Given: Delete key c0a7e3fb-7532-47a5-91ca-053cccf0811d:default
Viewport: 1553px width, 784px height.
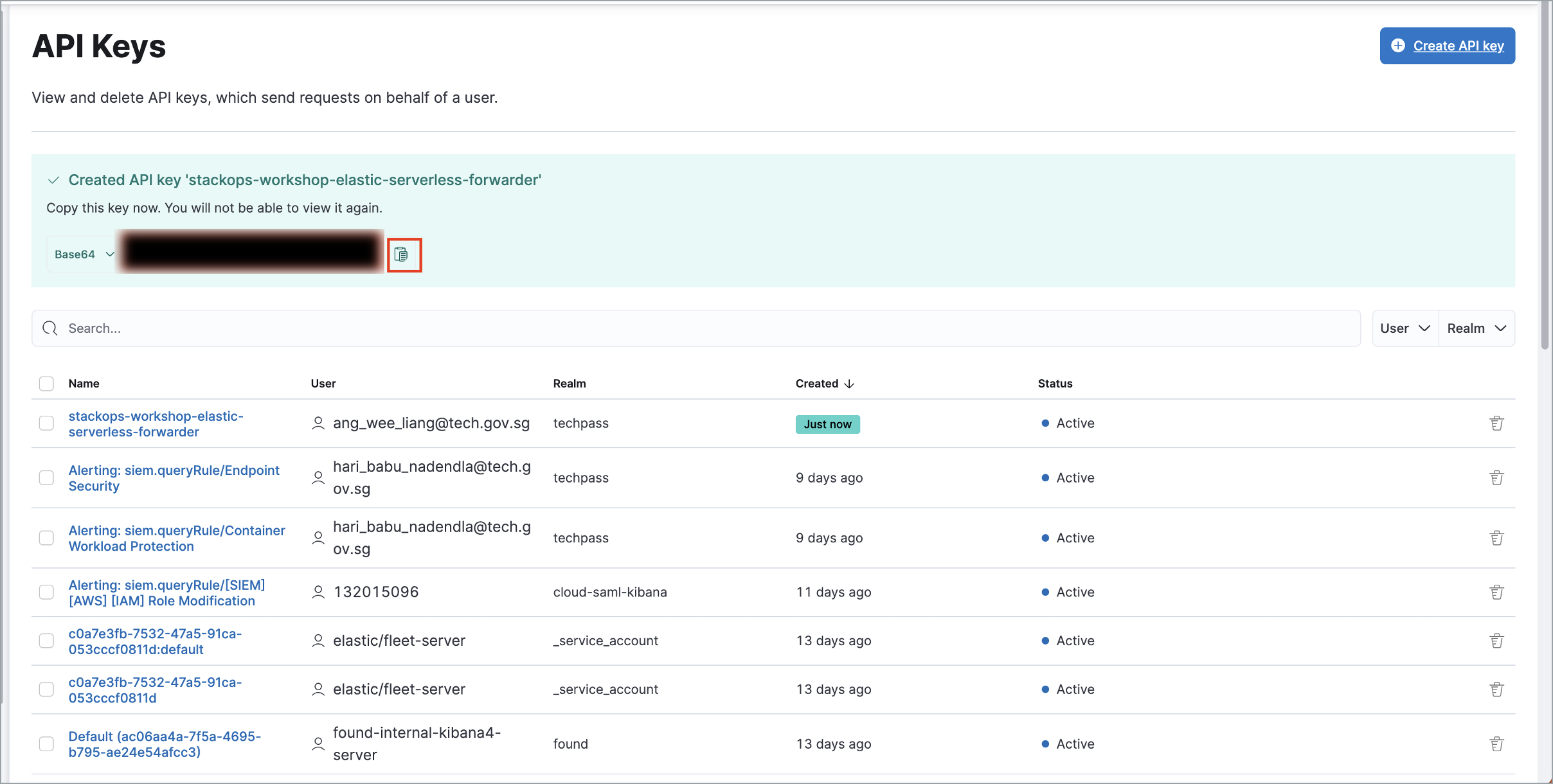Looking at the screenshot, I should (1496, 641).
